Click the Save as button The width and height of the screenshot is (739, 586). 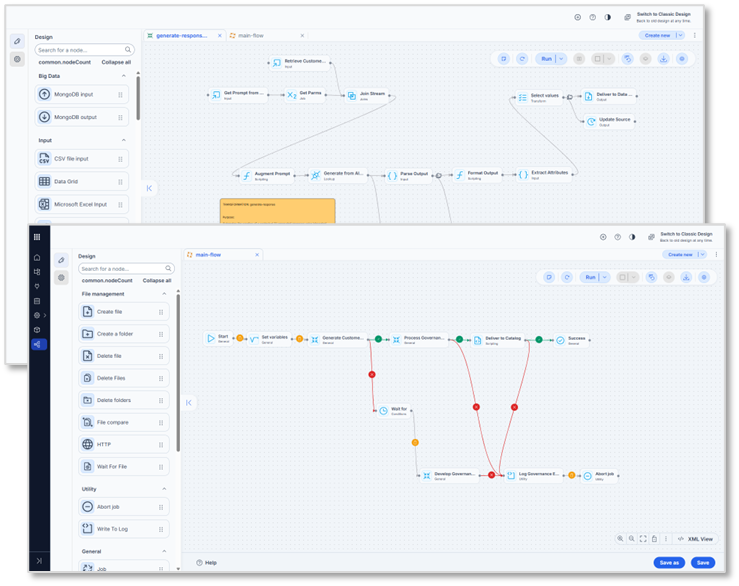point(669,562)
